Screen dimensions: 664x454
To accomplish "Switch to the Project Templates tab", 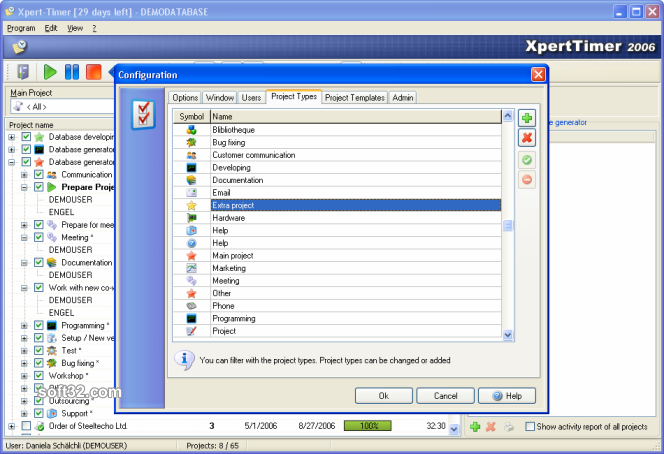I will [355, 98].
